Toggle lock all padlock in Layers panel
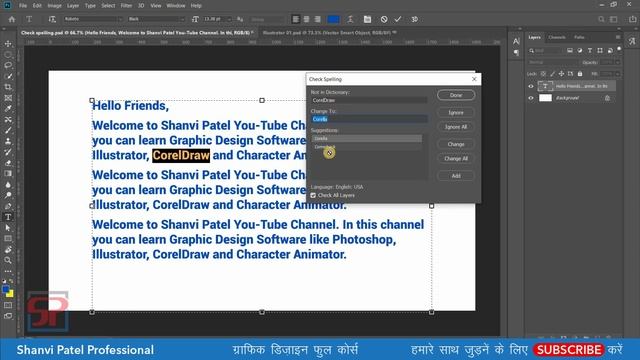This screenshot has width=640, height=360. coord(580,74)
